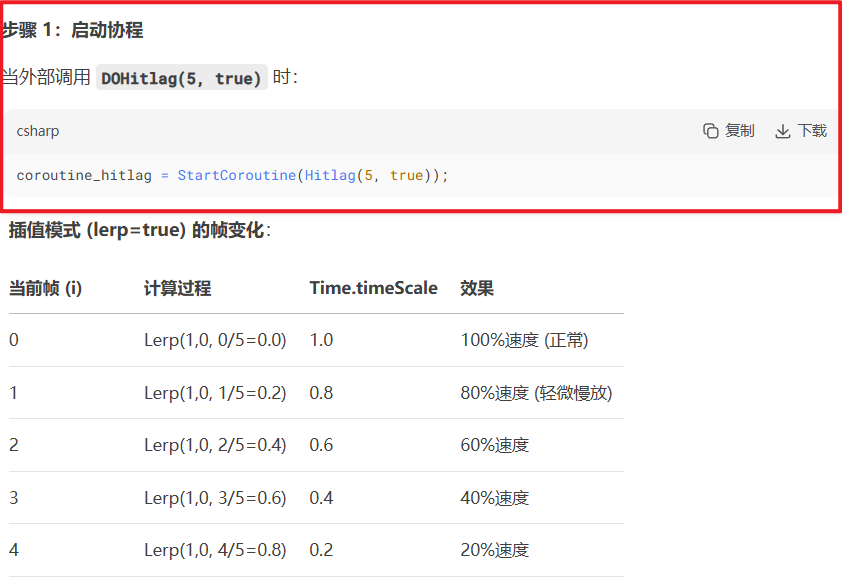This screenshot has width=842, height=577.
Task: Click timeScale value 0.8
Action: tap(321, 393)
